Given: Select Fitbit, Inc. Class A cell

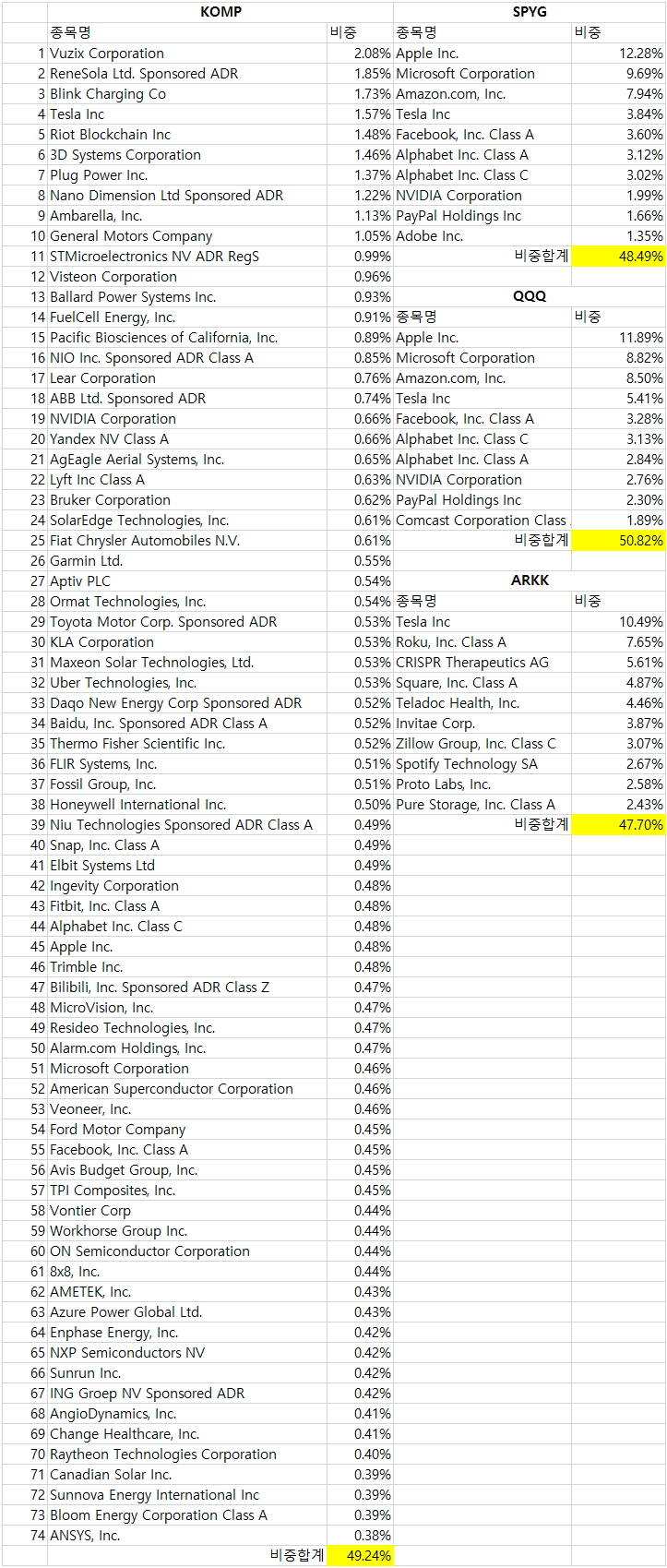Looking at the screenshot, I should click(187, 906).
